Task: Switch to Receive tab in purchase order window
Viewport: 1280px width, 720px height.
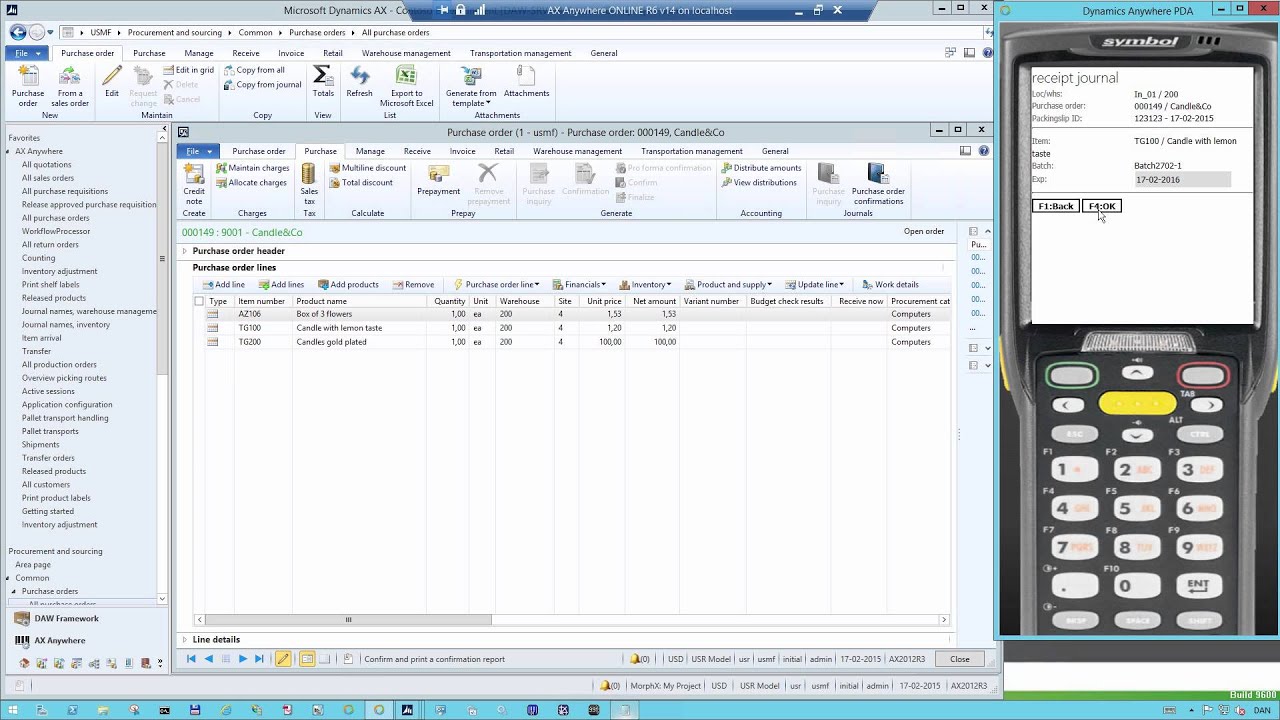Action: (417, 151)
